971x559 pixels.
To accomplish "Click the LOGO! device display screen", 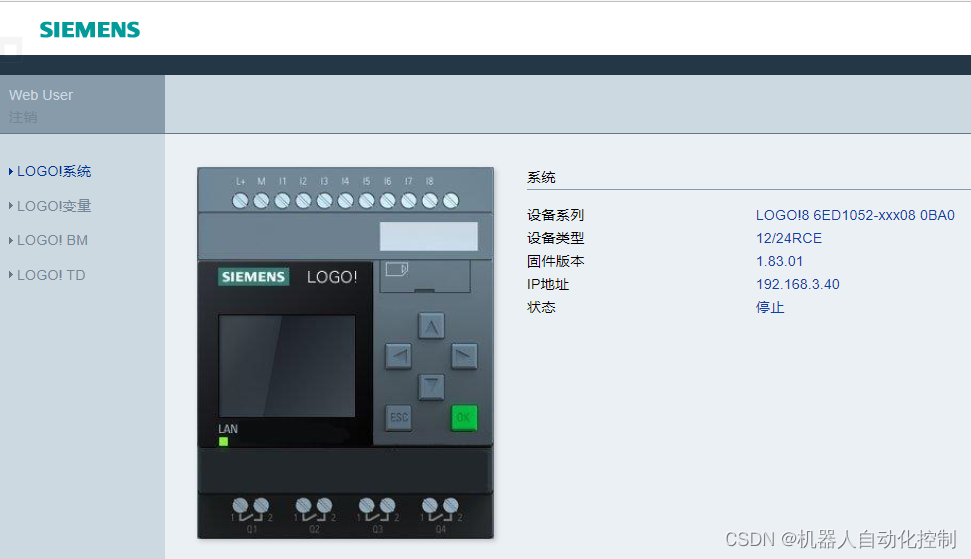I will click(287, 366).
